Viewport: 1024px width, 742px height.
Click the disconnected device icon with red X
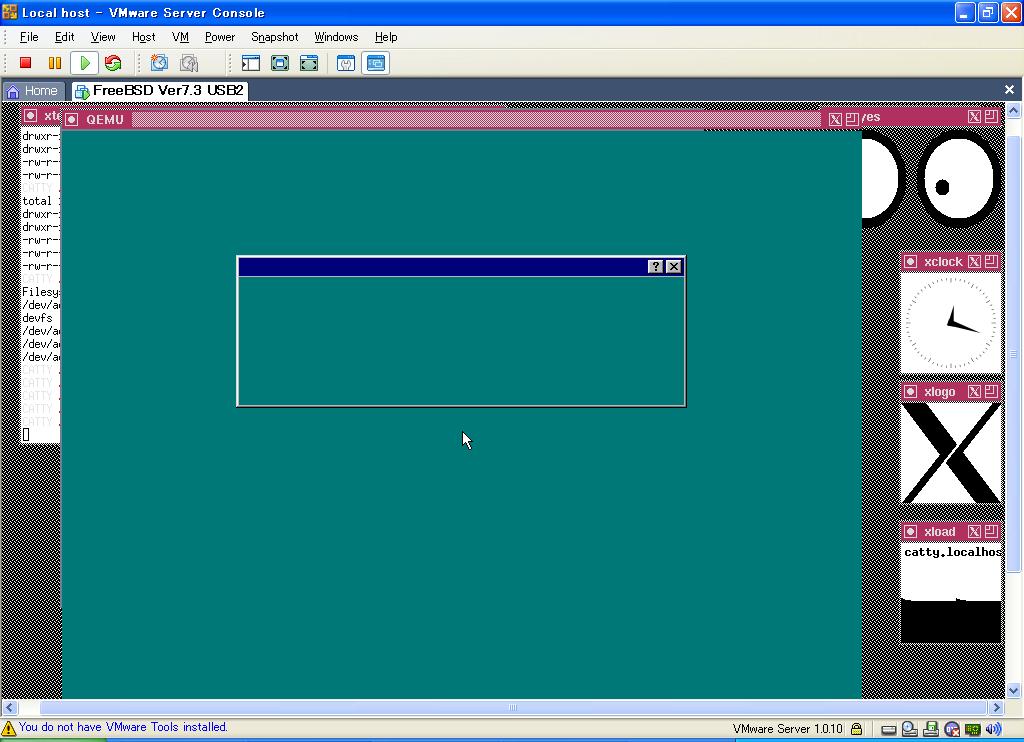[x=952, y=729]
